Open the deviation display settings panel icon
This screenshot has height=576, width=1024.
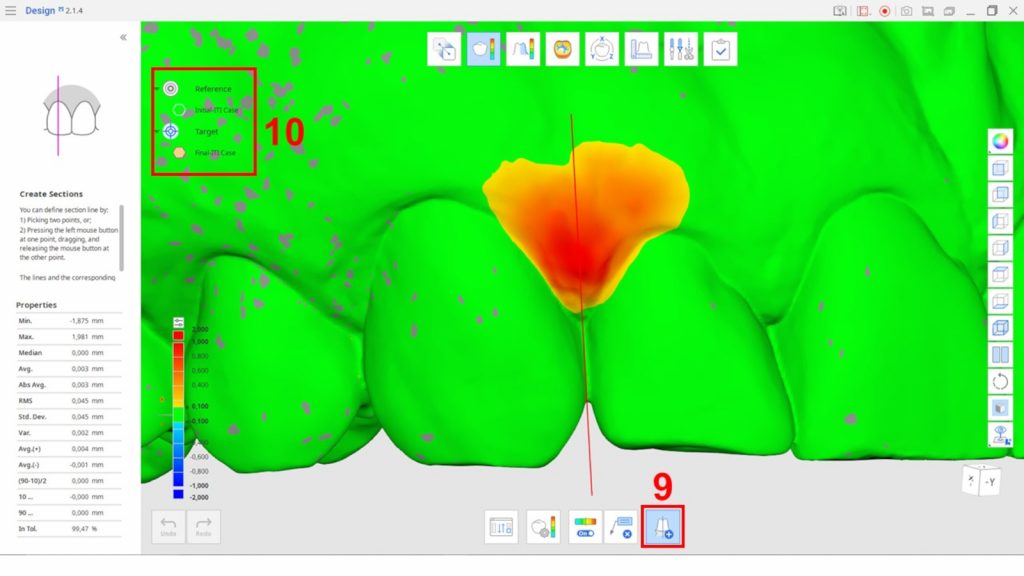coord(501,527)
